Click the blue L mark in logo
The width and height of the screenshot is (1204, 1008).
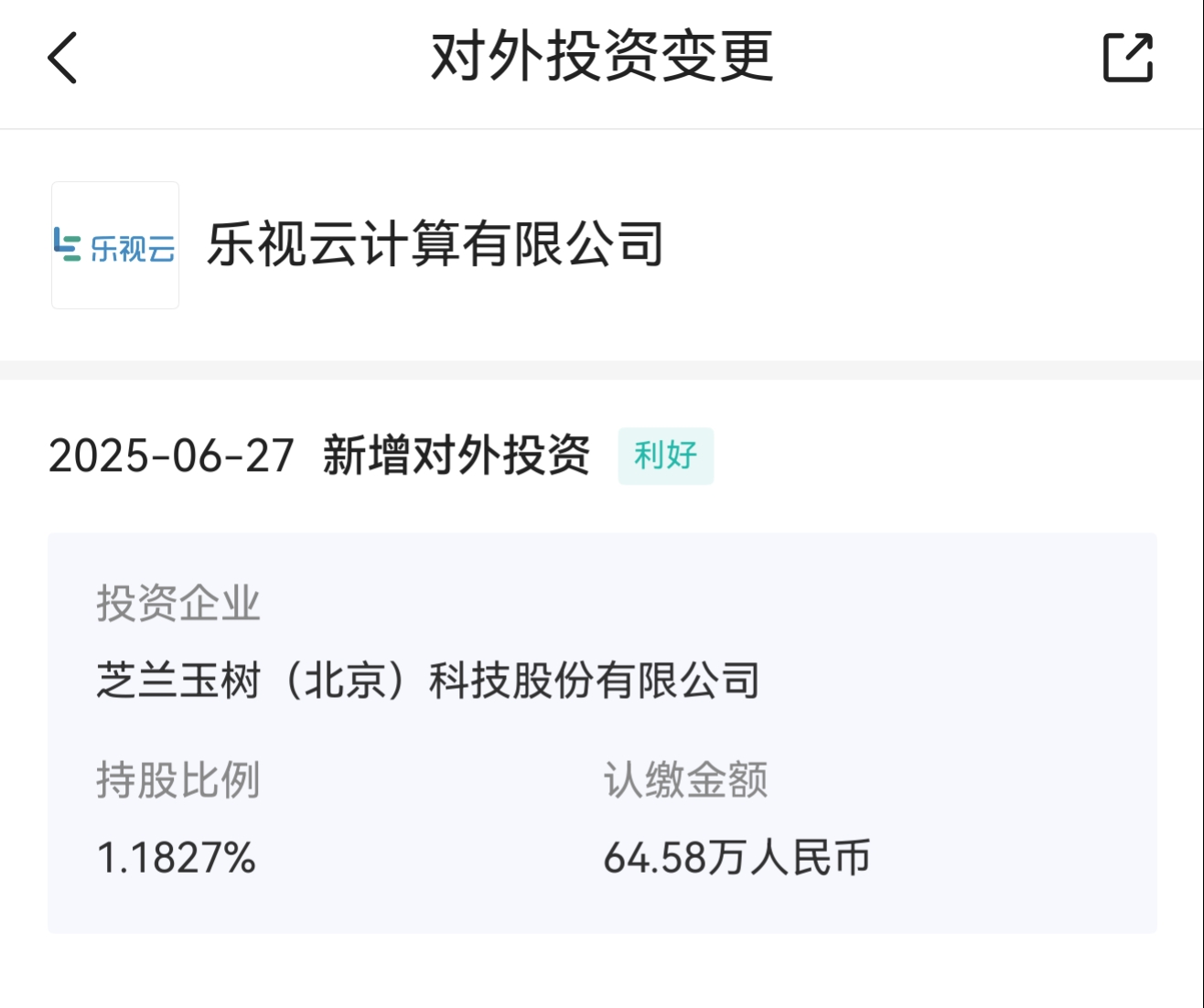(x=67, y=245)
